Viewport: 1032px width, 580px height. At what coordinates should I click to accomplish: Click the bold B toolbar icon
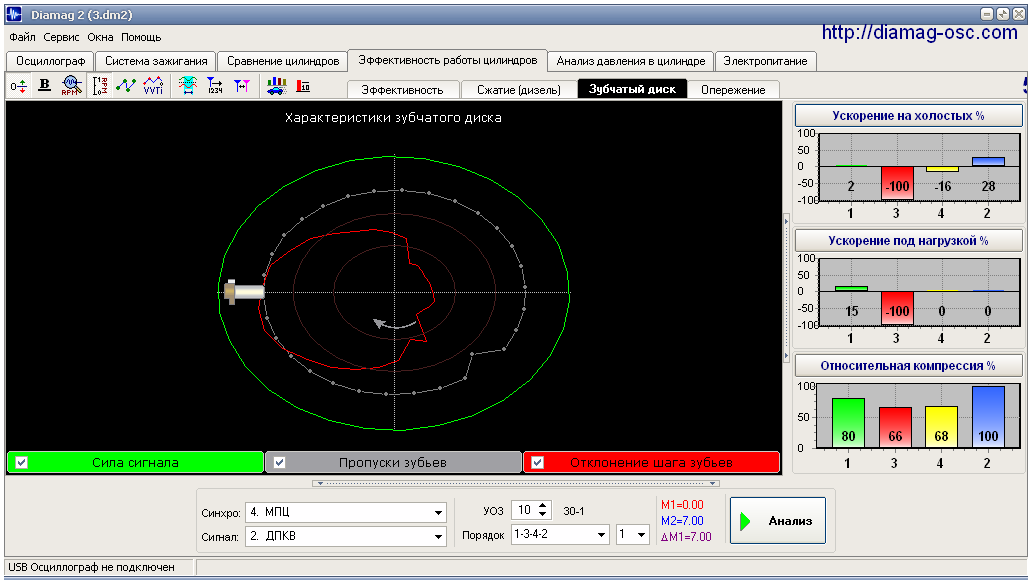(x=44, y=85)
